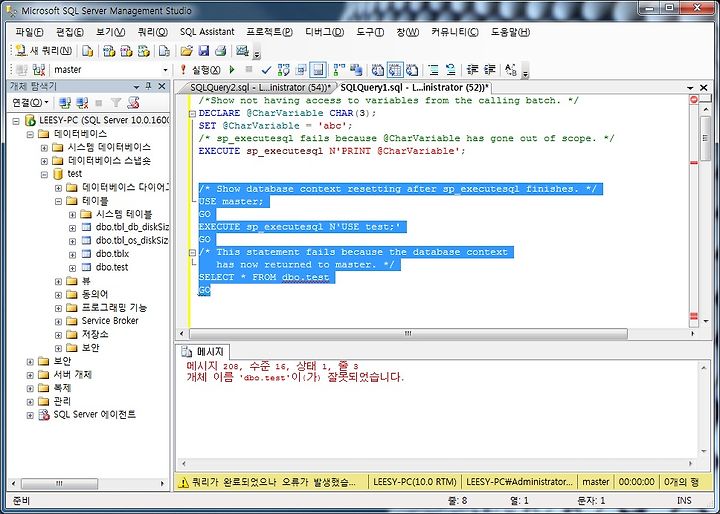
Task: Uncomment the selected lines
Action: point(450,70)
